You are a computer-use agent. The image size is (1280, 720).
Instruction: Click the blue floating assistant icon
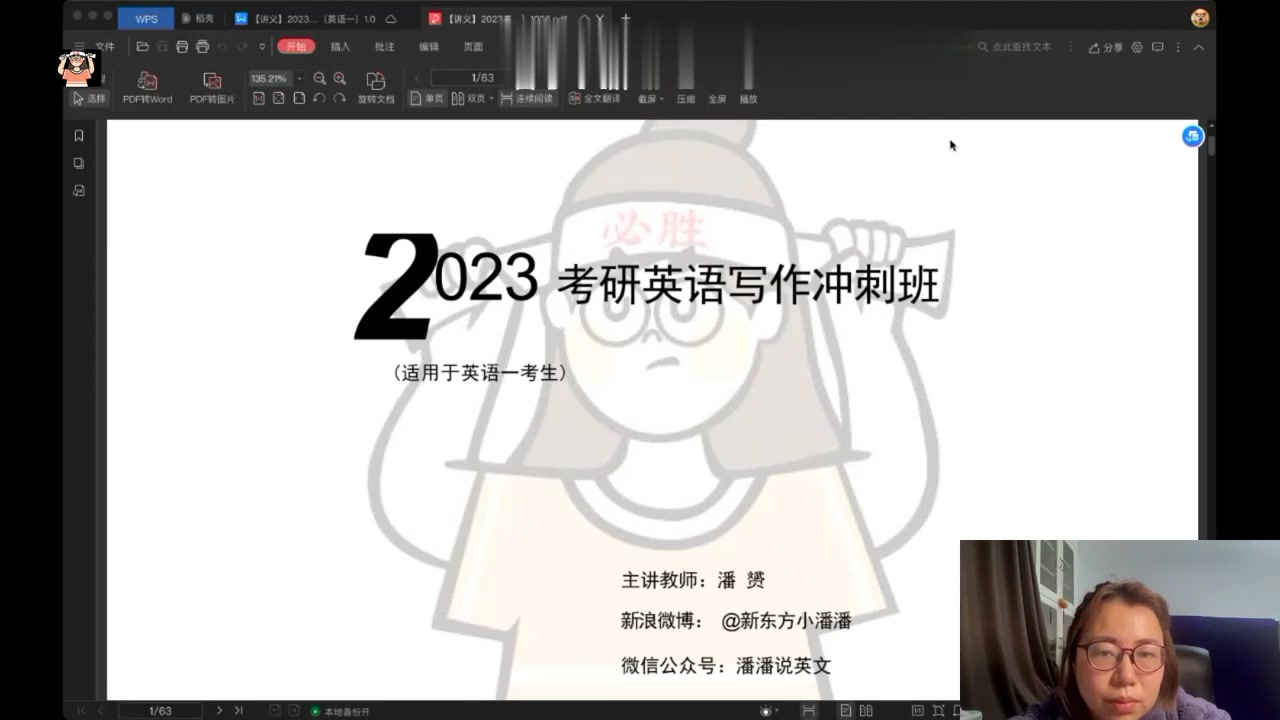coord(1192,136)
